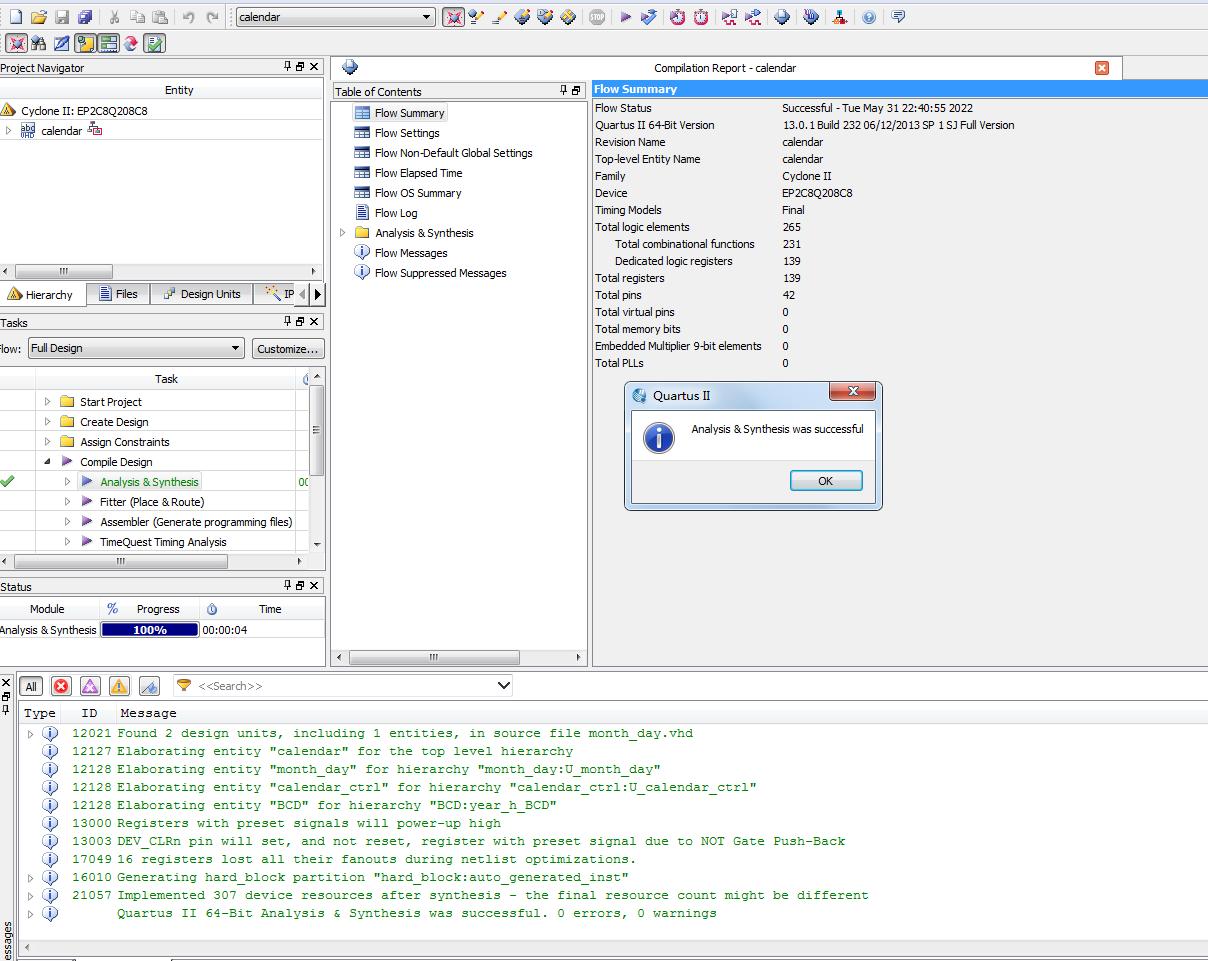Click the Customize... button
1208x961 pixels.
point(287,348)
